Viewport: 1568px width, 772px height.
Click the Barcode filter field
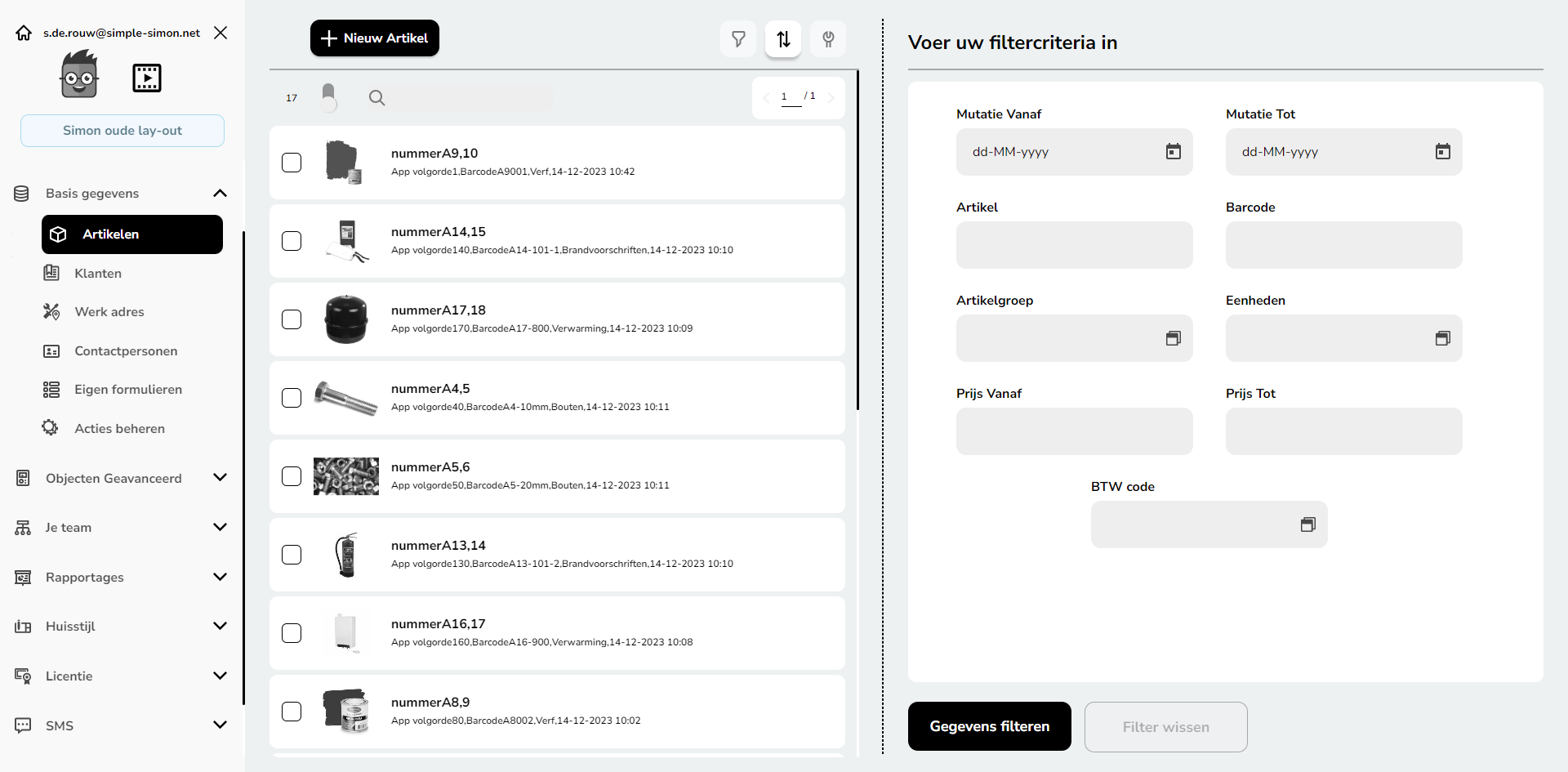point(1344,245)
